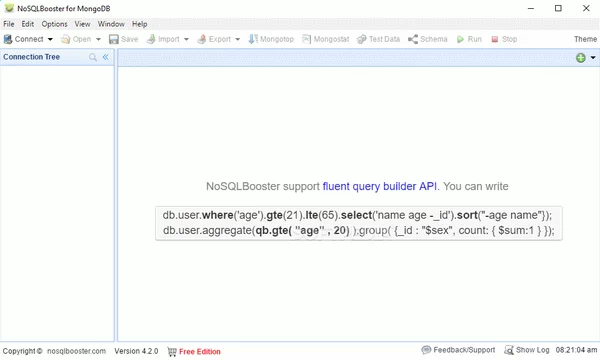600x360 pixels.
Task: Expand the Connect dropdown arrow
Action: click(x=50, y=39)
